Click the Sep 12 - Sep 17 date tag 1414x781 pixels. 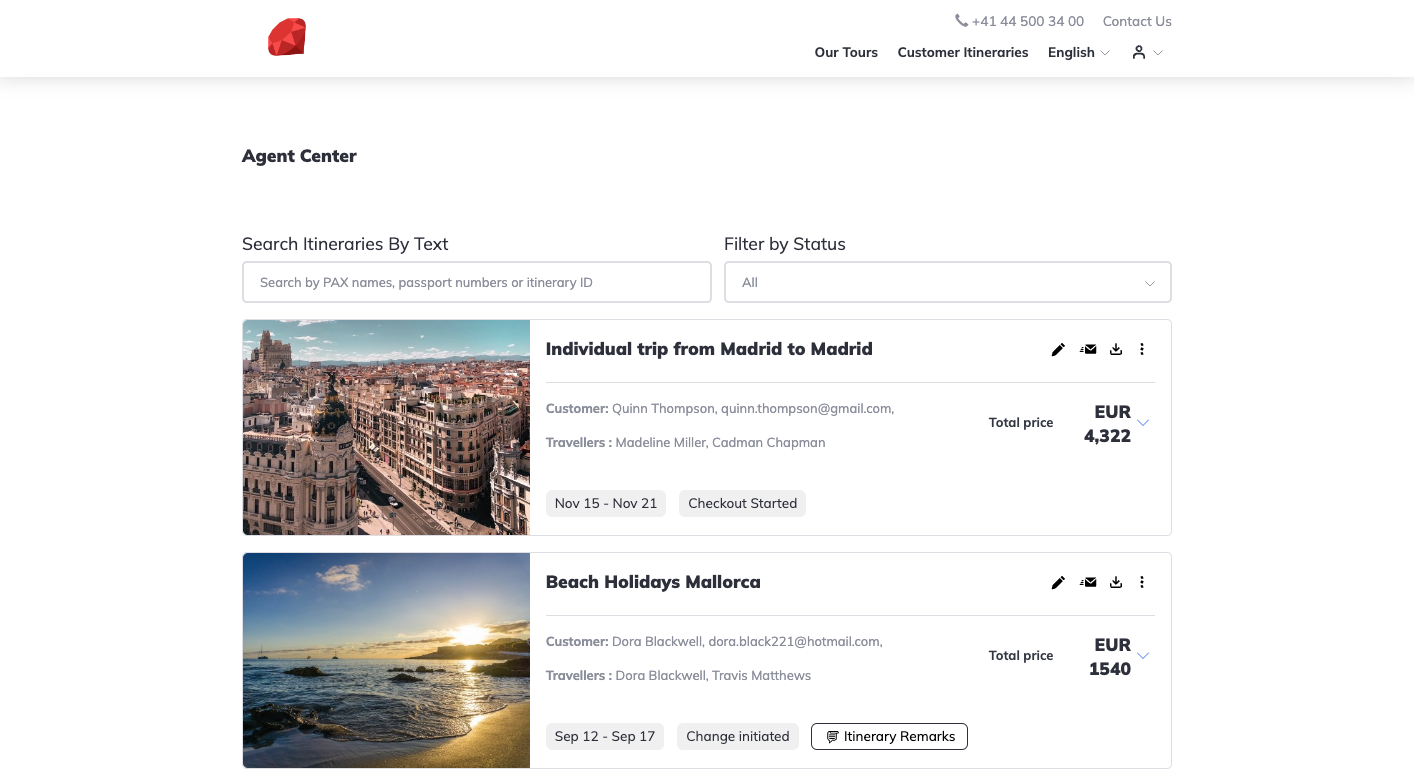coord(605,736)
